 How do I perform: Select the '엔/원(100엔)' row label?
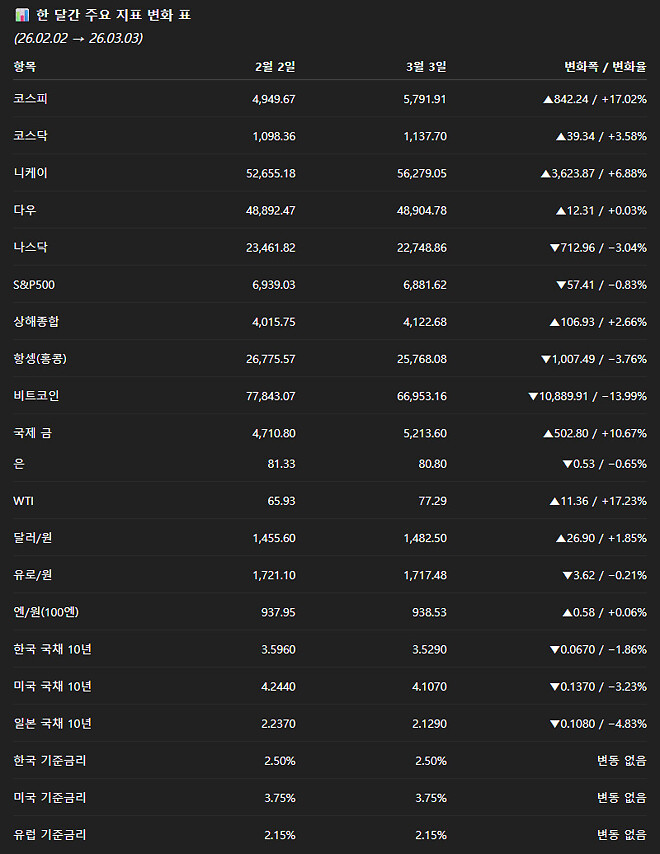[46, 612]
